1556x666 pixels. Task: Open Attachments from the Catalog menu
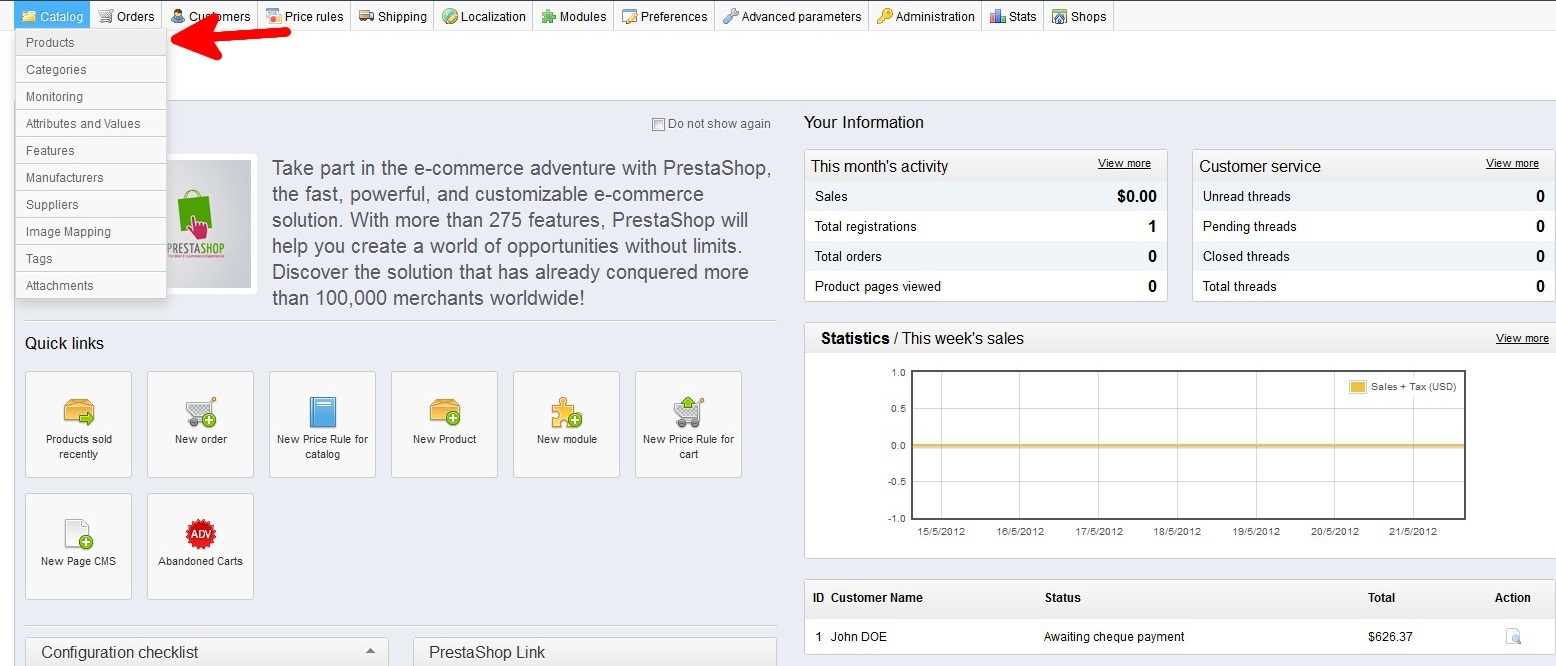(x=91, y=286)
